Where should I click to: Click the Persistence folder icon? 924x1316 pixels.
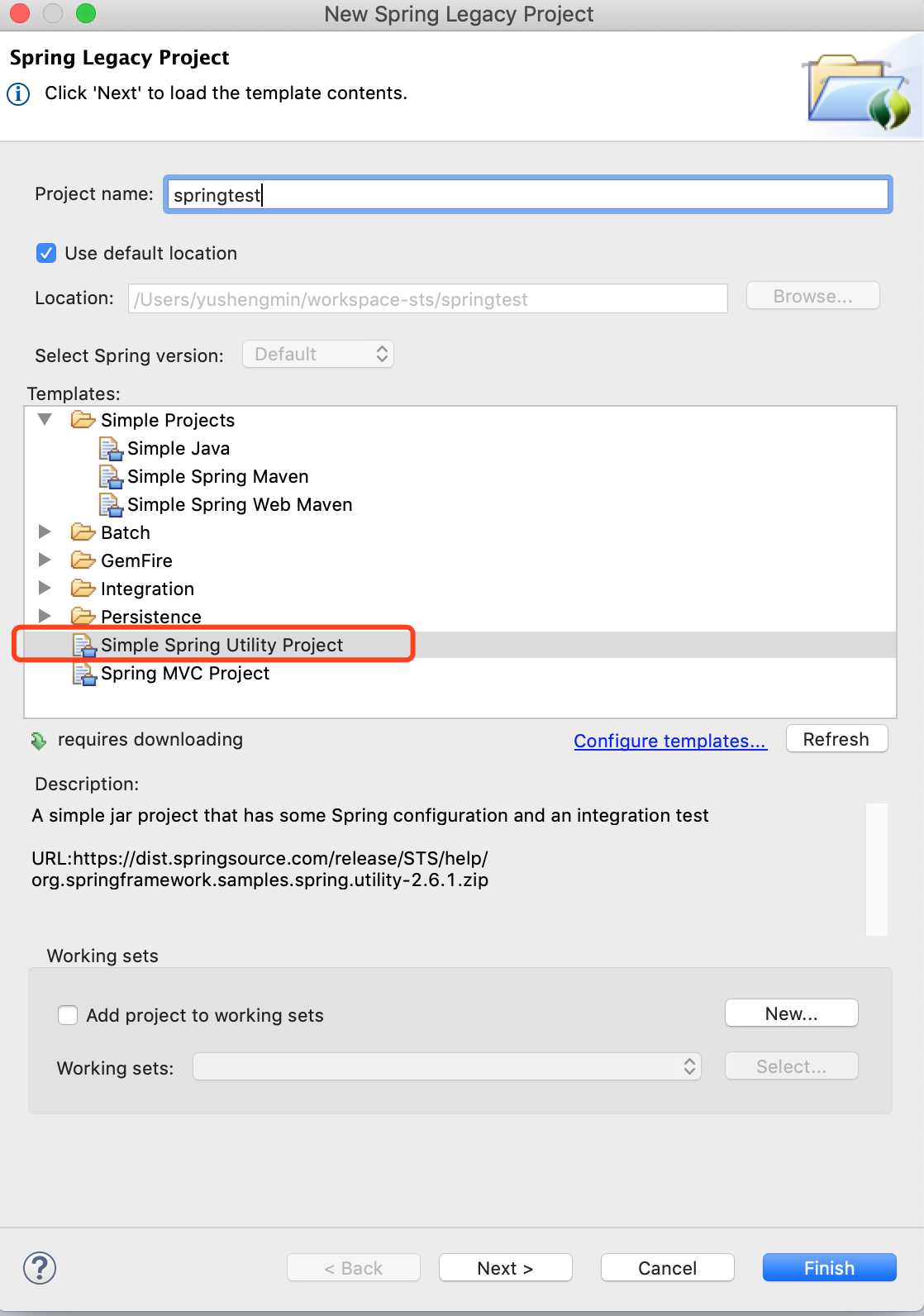83,616
